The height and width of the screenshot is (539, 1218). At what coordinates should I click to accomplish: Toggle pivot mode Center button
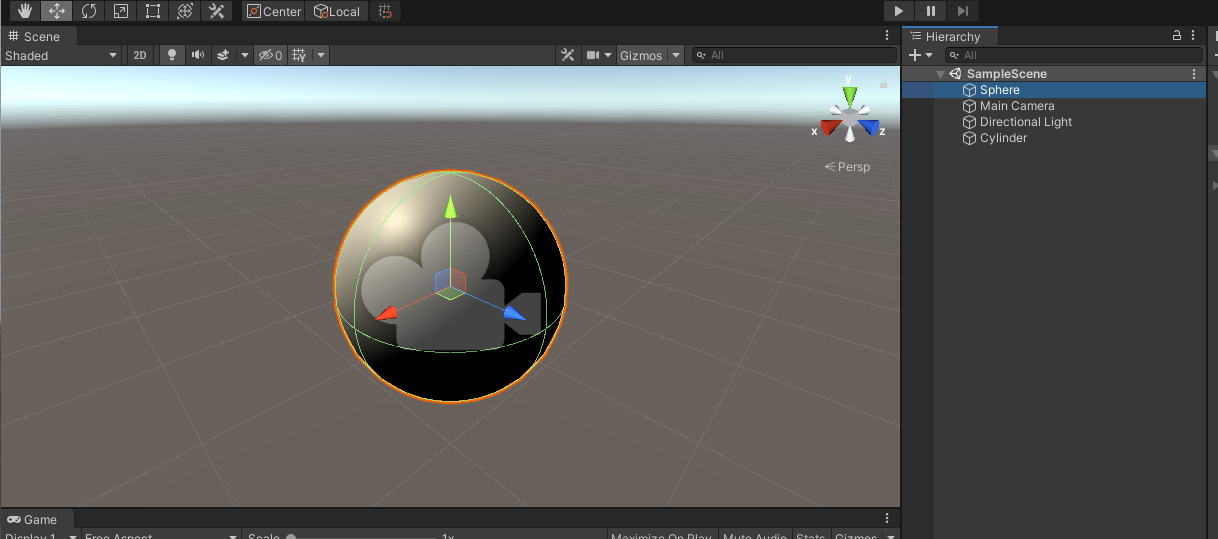coord(274,11)
